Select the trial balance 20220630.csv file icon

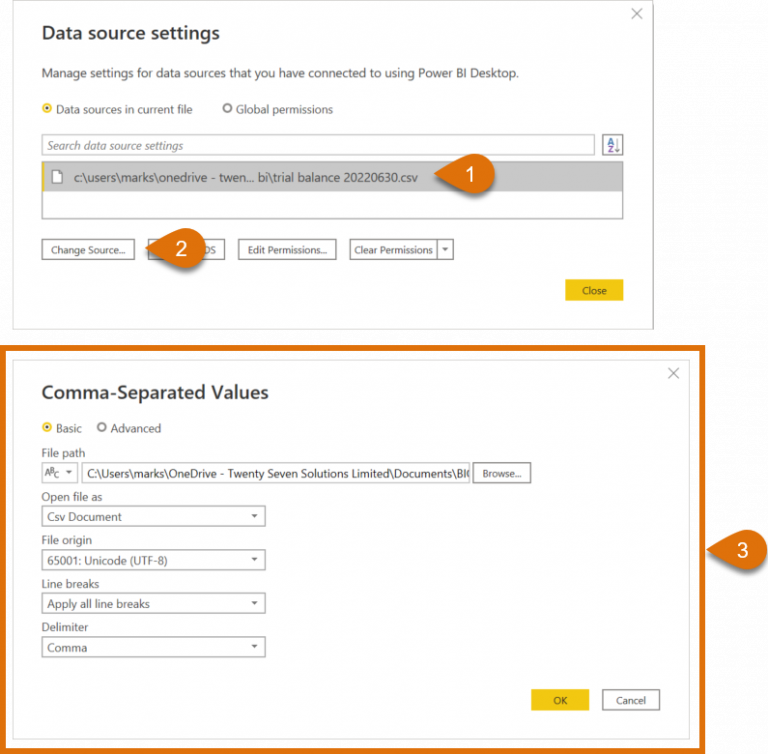(57, 177)
